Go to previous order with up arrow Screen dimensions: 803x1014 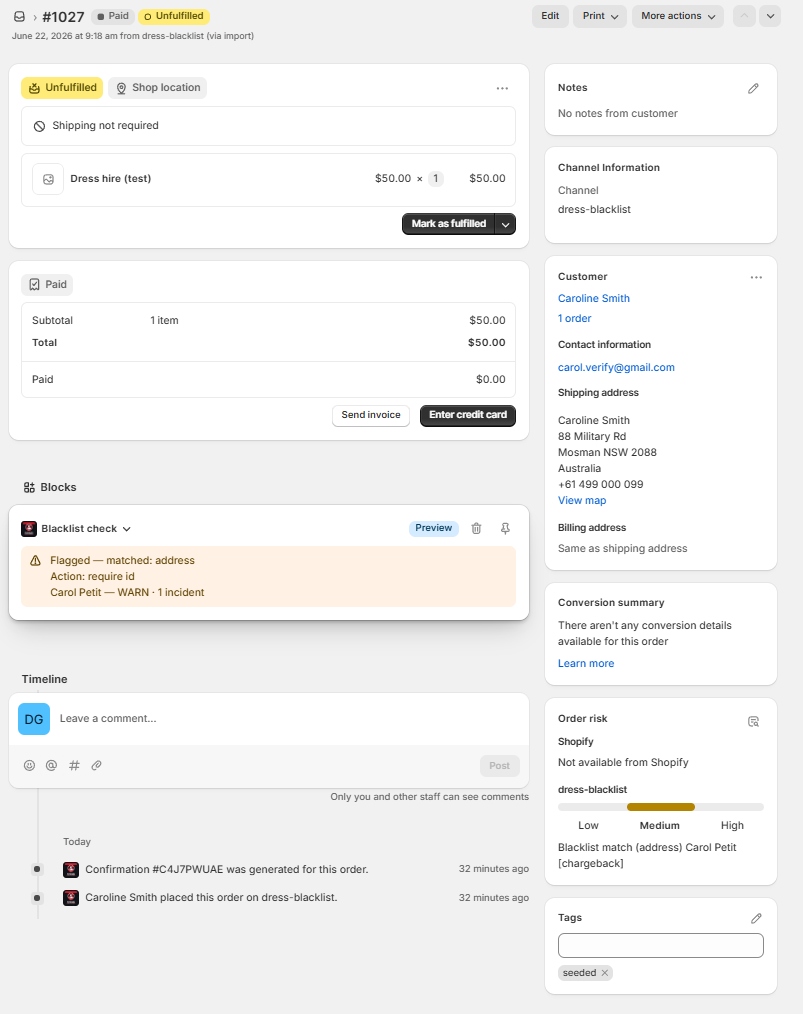(744, 16)
